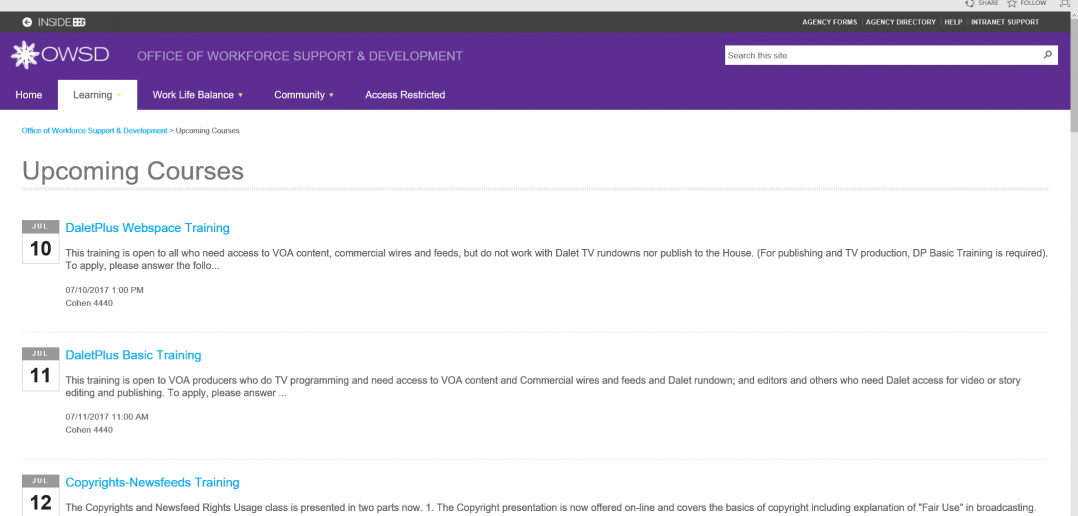The height and width of the screenshot is (516, 1078).
Task: Click the Copyrights and Newsfeed description text
Action: [x=551, y=508]
